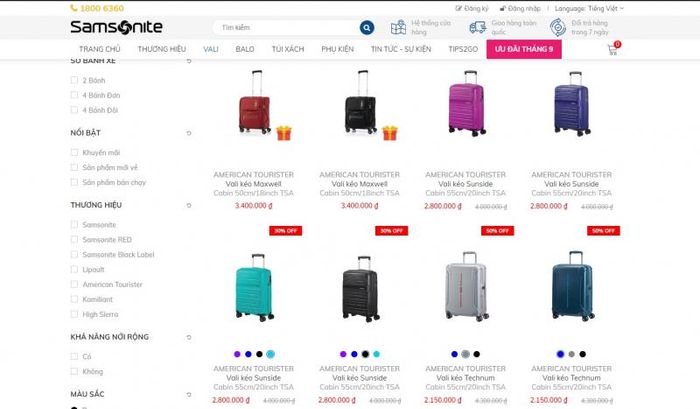
Task: Click the store system map icon
Action: pyautogui.click(x=398, y=27)
